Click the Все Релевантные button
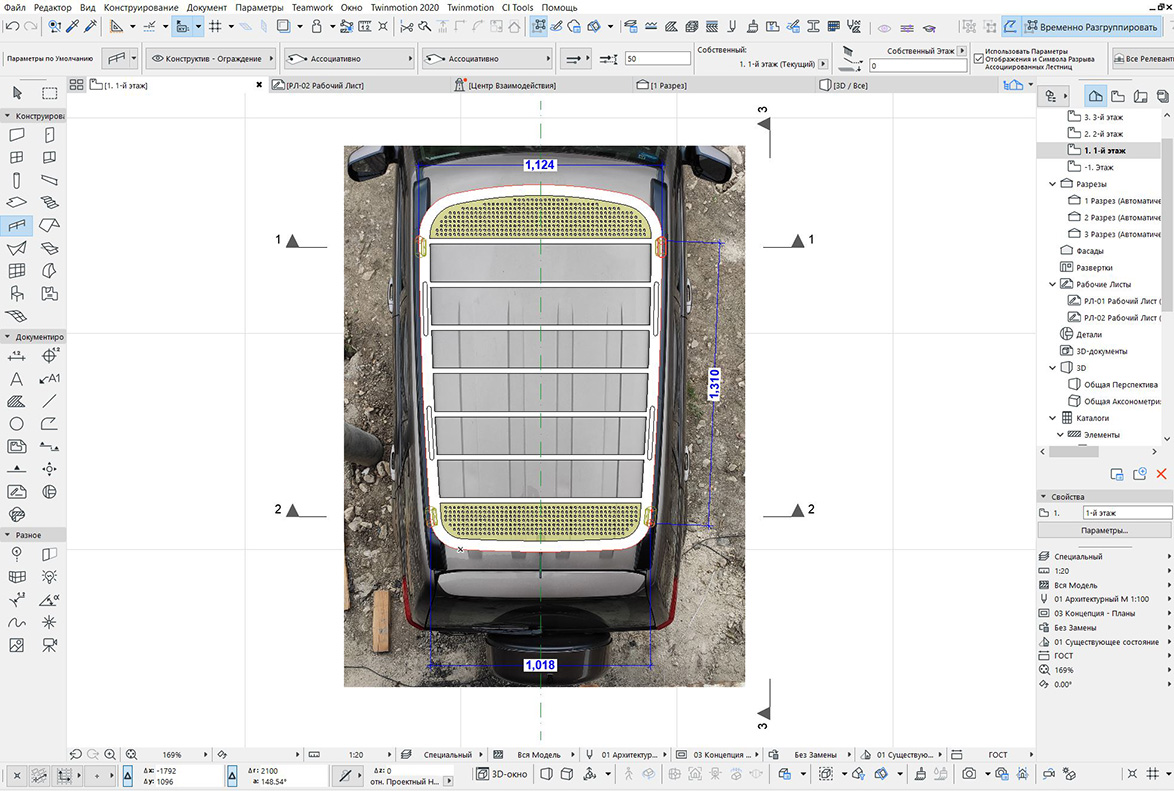The height and width of the screenshot is (791, 1174). click(x=1143, y=58)
